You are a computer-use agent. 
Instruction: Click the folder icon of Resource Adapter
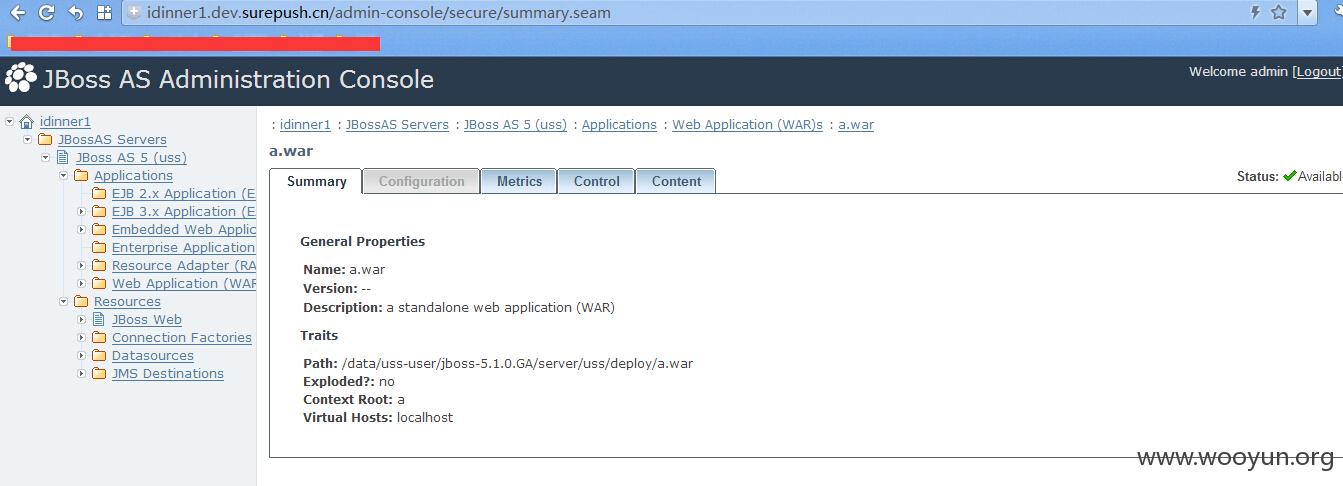[99, 266]
